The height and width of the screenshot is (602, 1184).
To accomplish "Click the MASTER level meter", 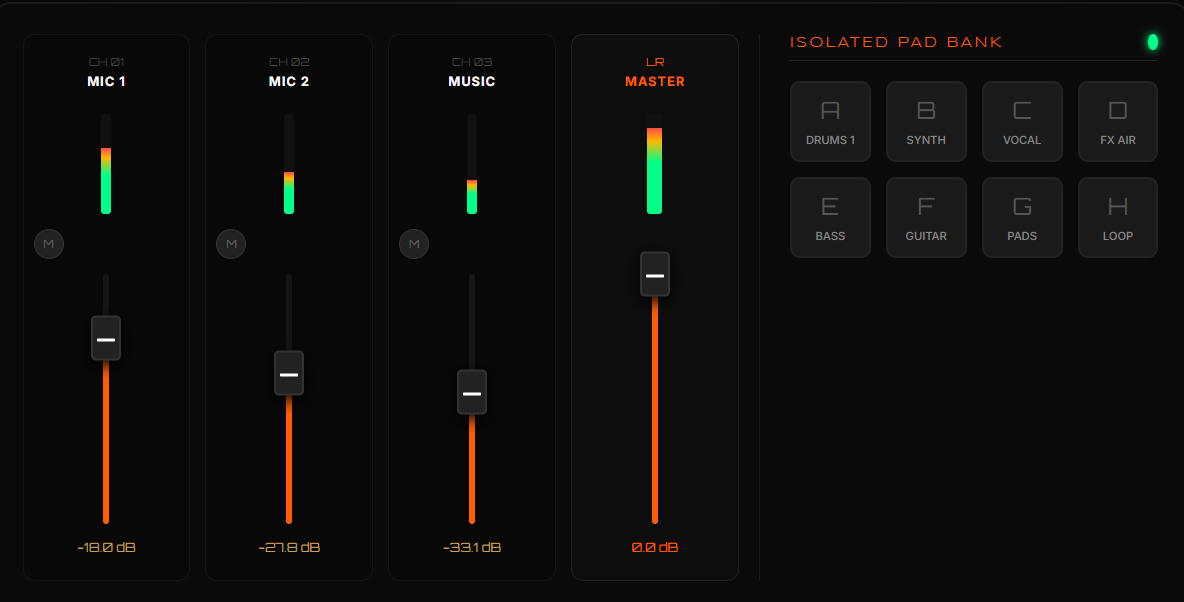I will (x=655, y=164).
